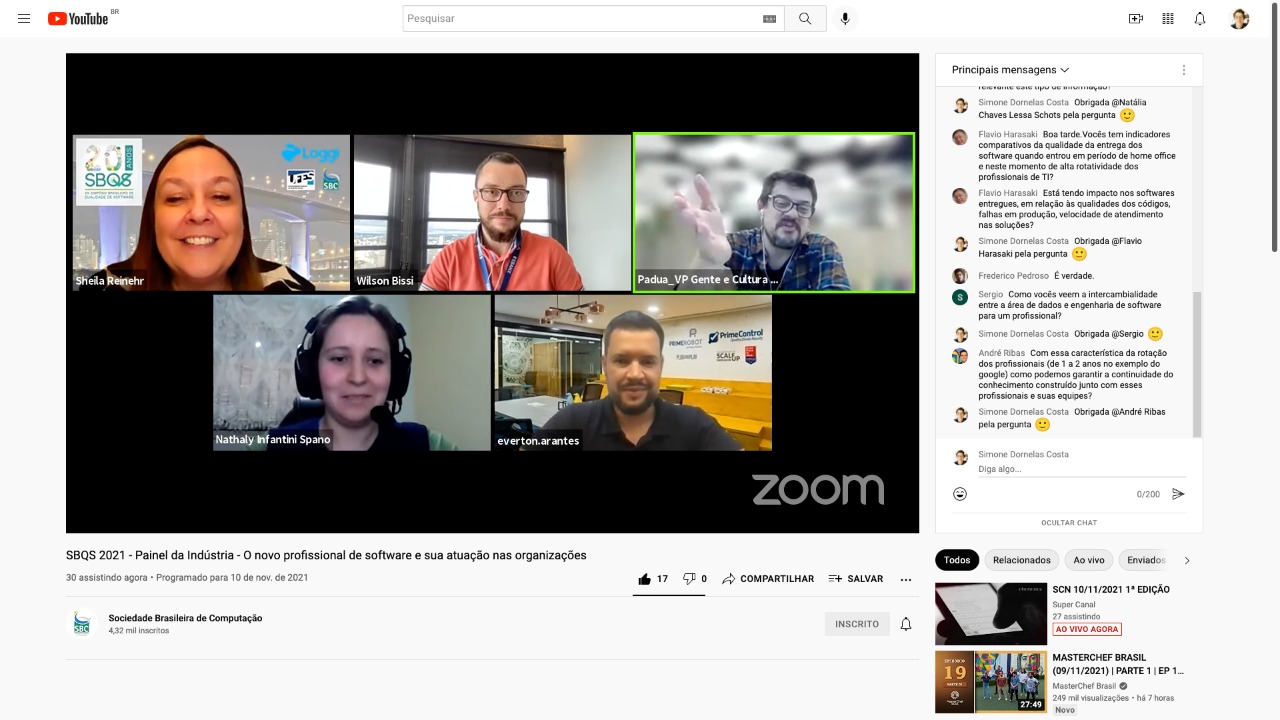Image resolution: width=1280 pixels, height=720 pixels.
Task: Open the create video icon
Action: (1135, 19)
